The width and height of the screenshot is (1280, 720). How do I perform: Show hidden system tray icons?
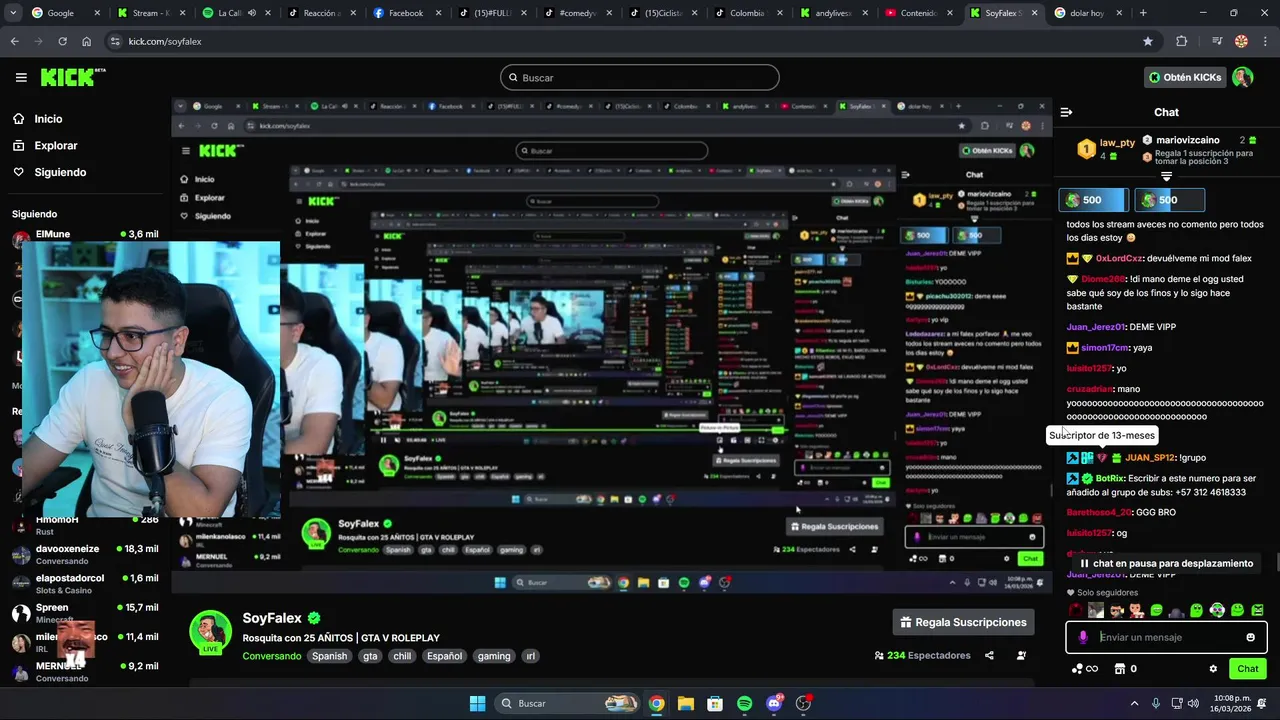pyautogui.click(x=1133, y=703)
